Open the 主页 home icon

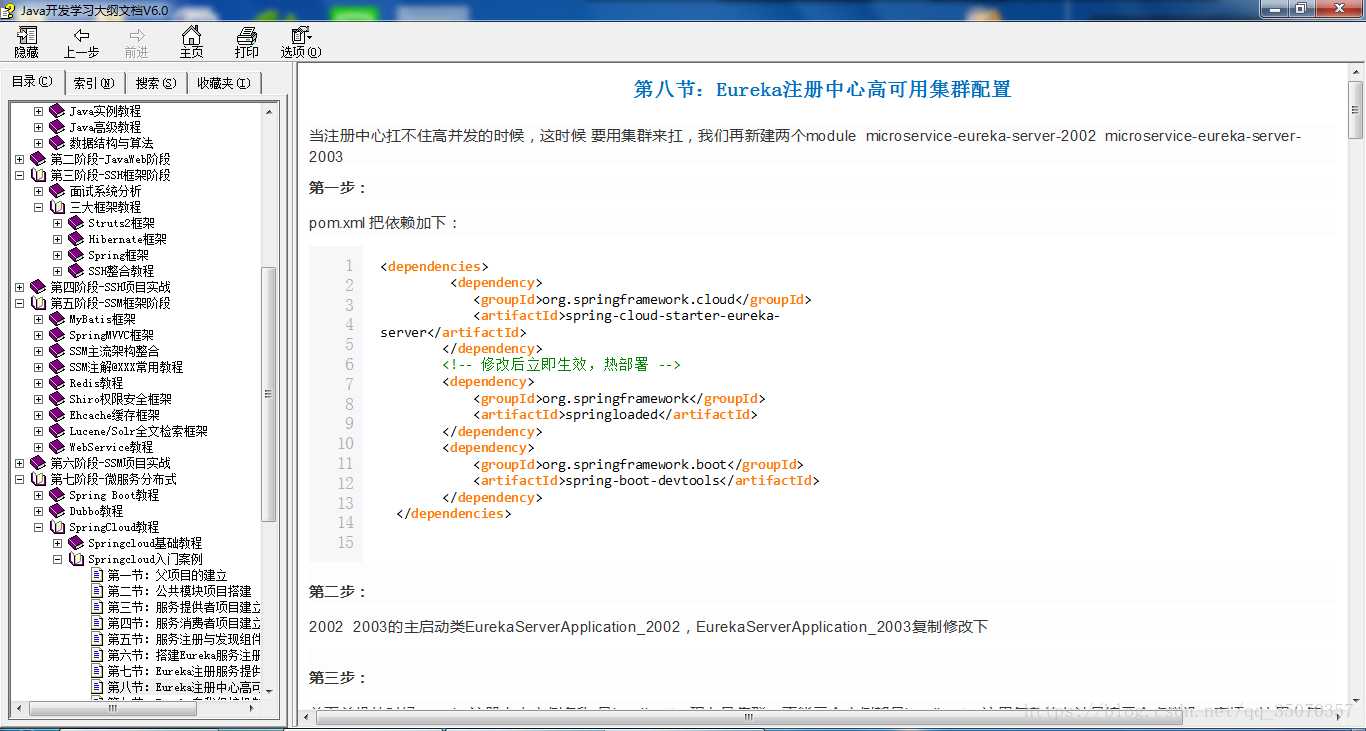(191, 35)
